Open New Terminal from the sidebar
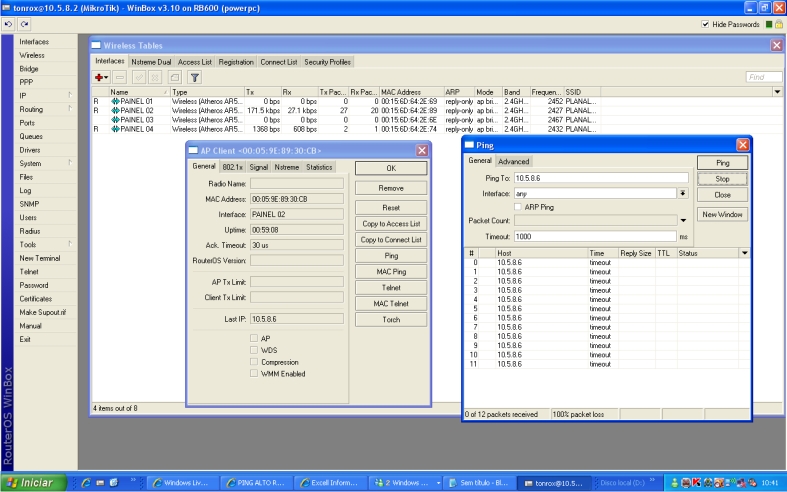787x492 pixels. (x=40, y=258)
